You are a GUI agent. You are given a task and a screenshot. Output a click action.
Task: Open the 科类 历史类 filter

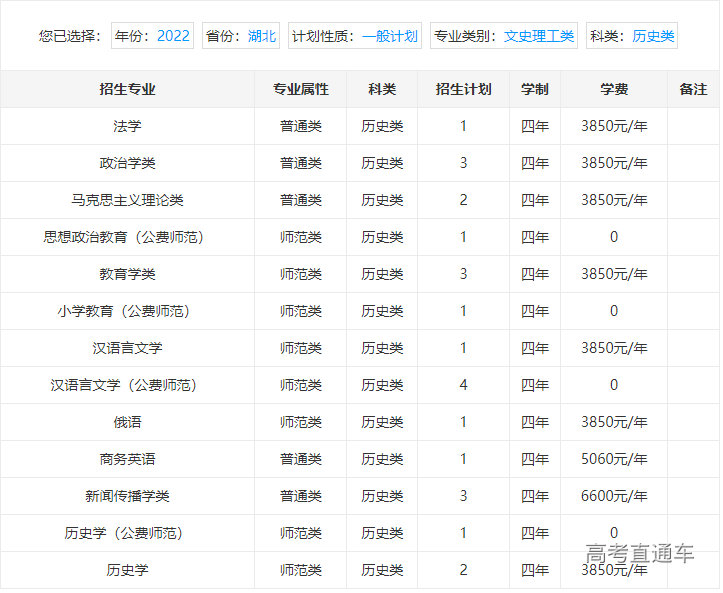(632, 36)
